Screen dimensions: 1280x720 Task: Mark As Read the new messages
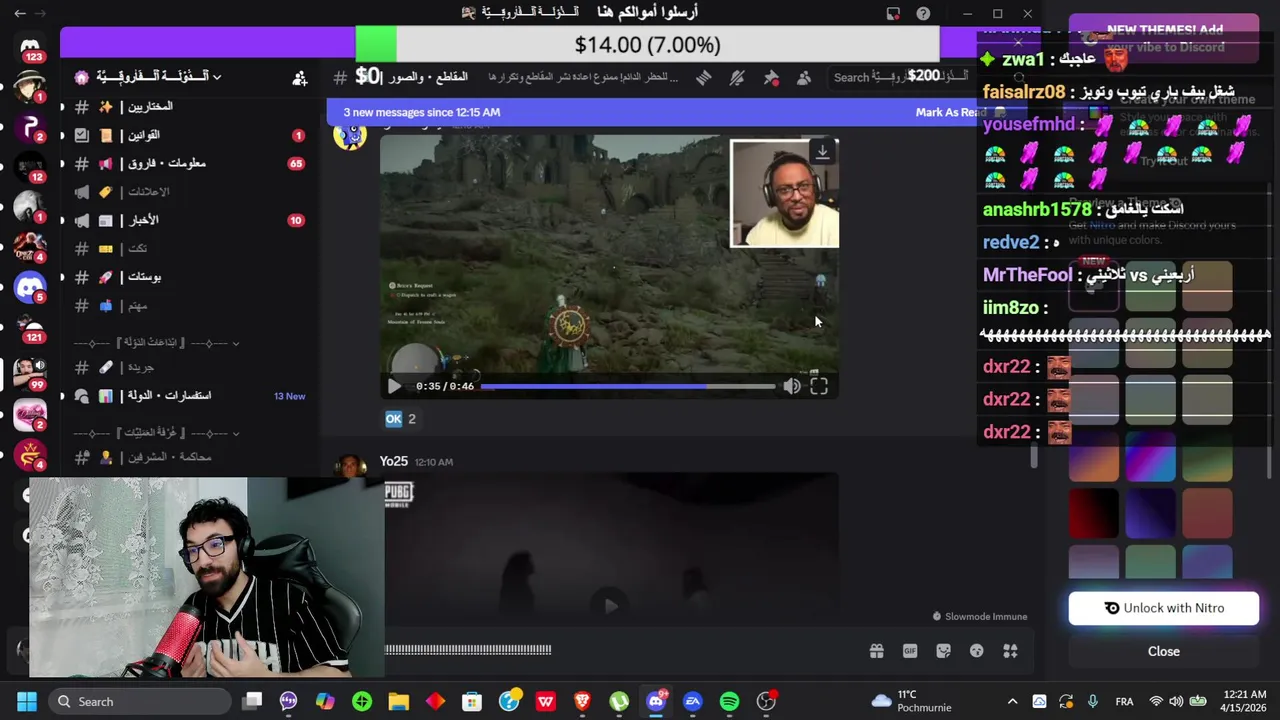[948, 112]
